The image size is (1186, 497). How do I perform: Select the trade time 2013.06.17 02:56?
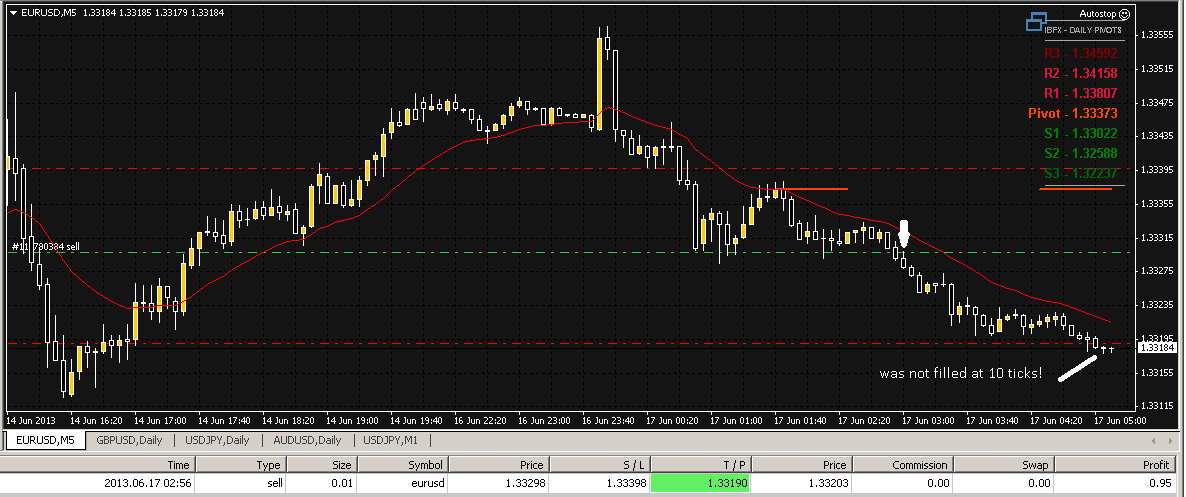98,484
